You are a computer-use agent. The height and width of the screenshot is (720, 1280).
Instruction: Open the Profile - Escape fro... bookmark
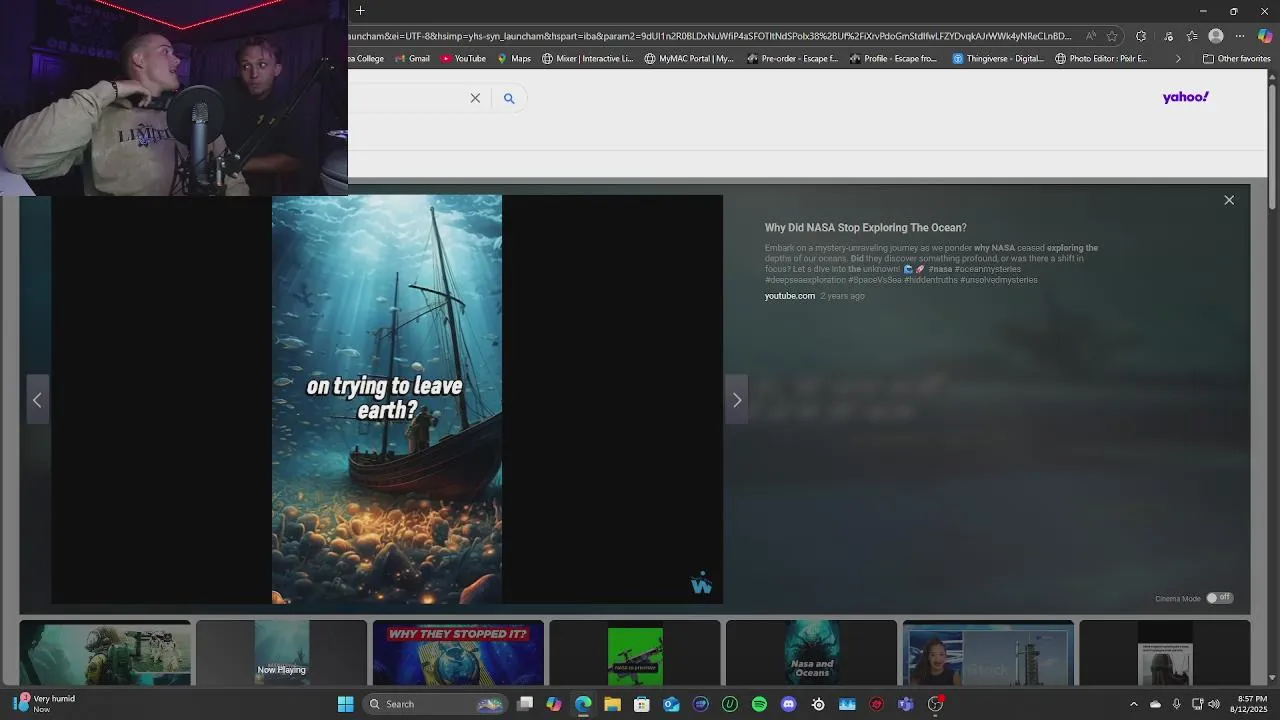pos(893,59)
